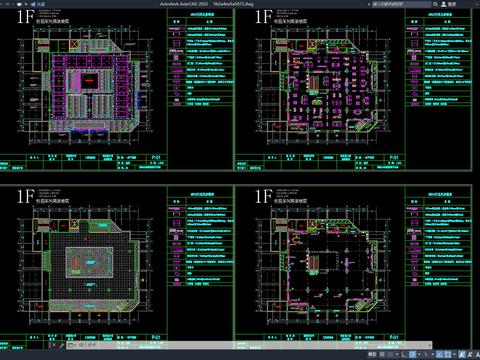480x360 pixels.
Task: Click the workspace switching icon in status bar
Action: click(469, 354)
